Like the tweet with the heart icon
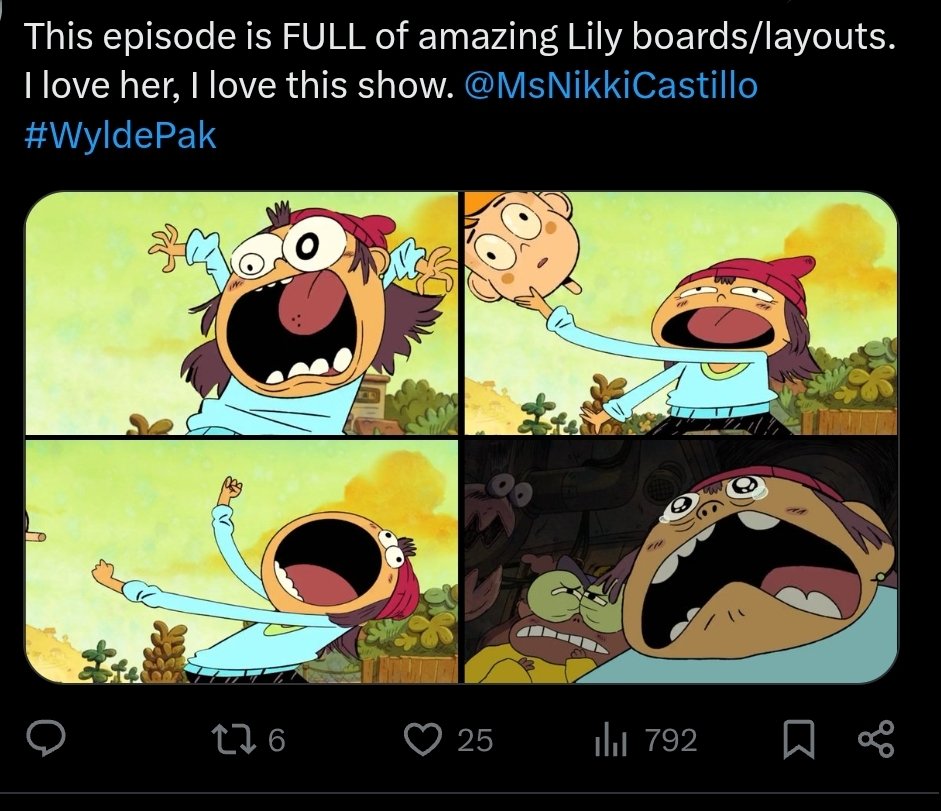Screen dimensions: 941x811 tap(422, 740)
